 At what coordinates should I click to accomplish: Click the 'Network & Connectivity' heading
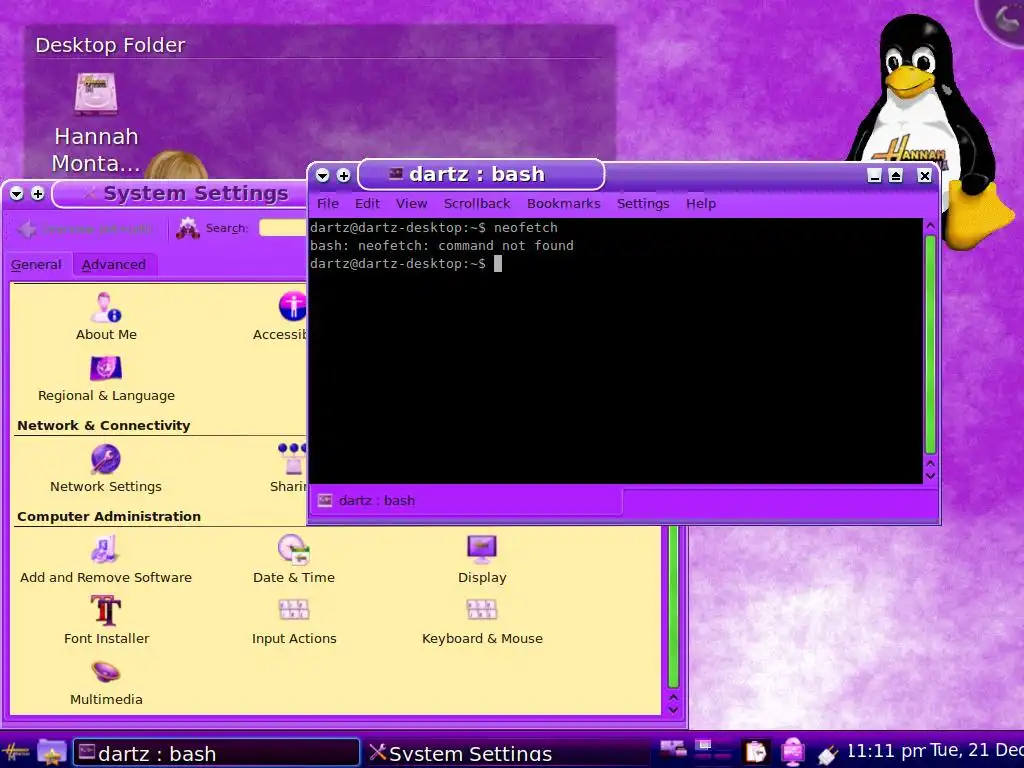click(x=103, y=426)
